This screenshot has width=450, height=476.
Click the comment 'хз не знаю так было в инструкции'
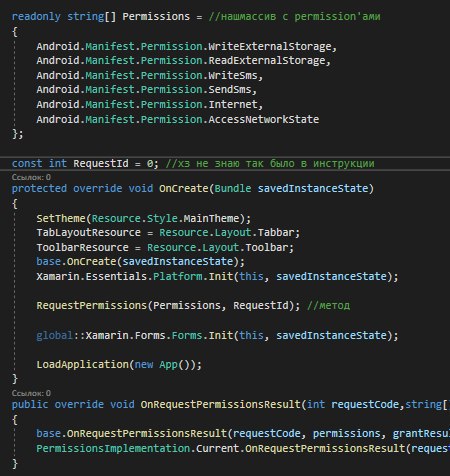[x=270, y=163]
